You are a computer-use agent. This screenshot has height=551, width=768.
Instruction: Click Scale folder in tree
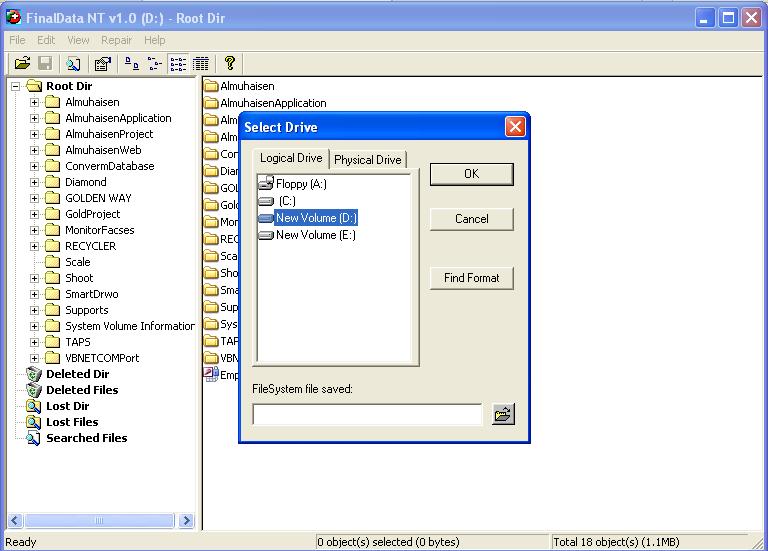pyautogui.click(x=68, y=262)
